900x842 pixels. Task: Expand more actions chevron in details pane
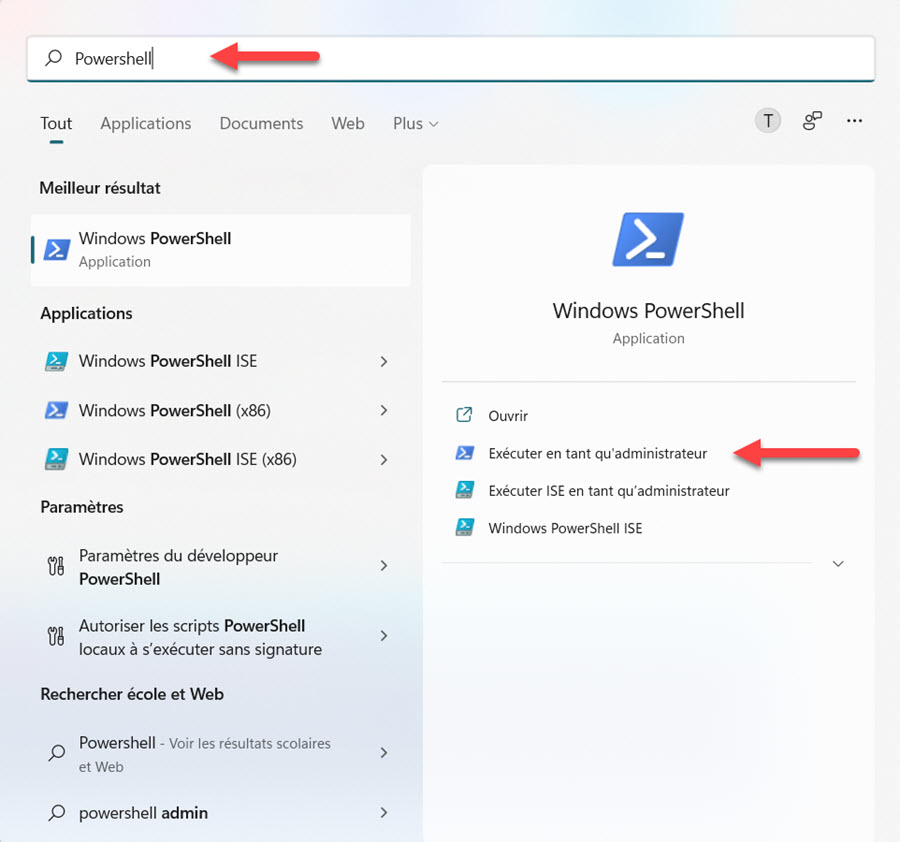[x=838, y=564]
